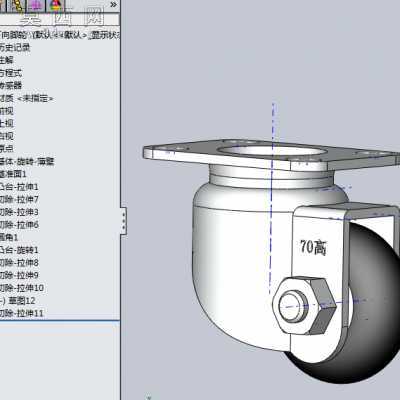
Task: Click the feature tree filter field
Action: (x=59, y=19)
